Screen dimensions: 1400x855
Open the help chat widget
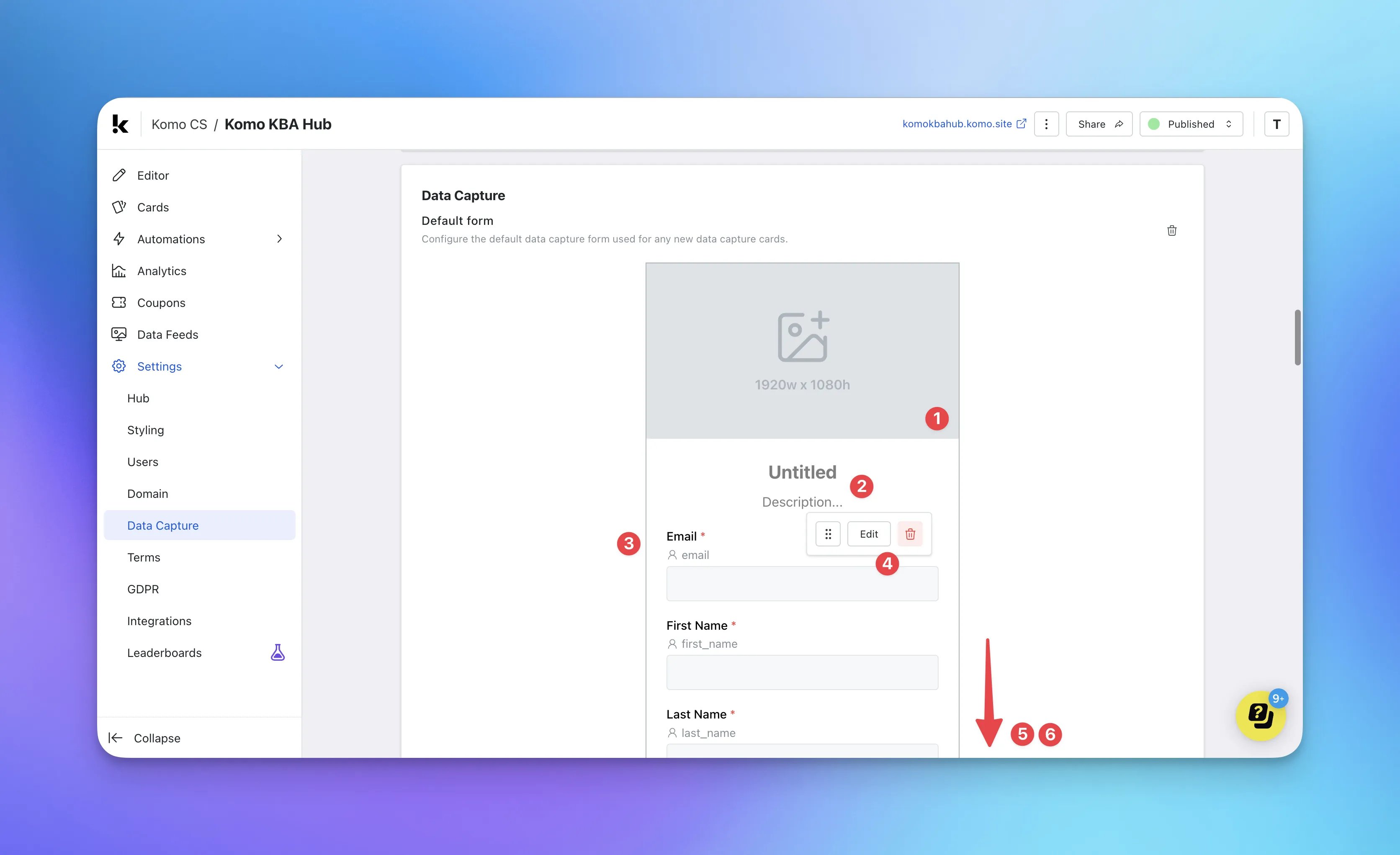click(x=1260, y=715)
